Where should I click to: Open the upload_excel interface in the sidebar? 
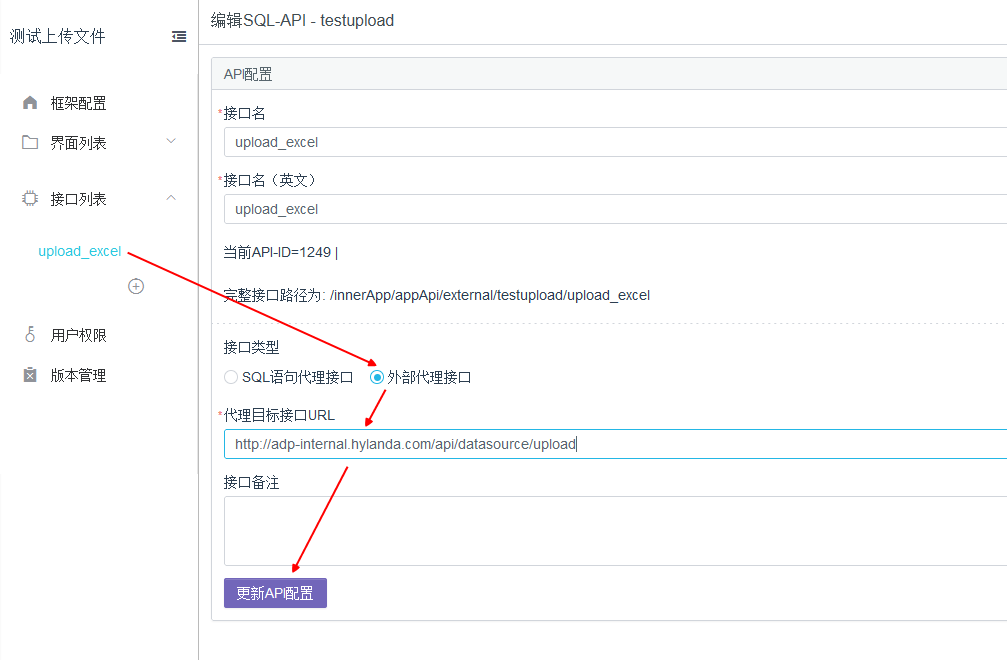click(x=80, y=251)
